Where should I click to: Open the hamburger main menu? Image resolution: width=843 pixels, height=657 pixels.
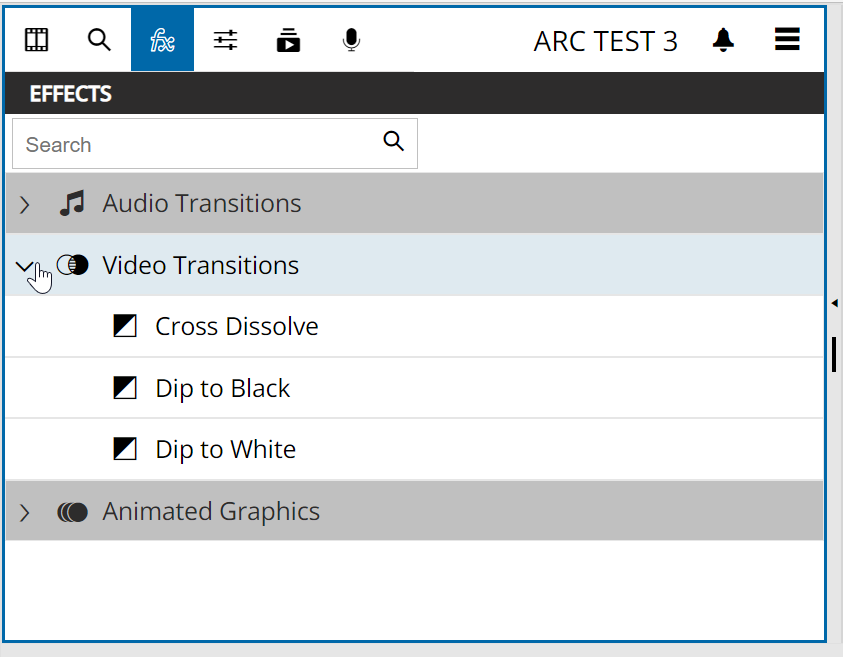pos(787,40)
